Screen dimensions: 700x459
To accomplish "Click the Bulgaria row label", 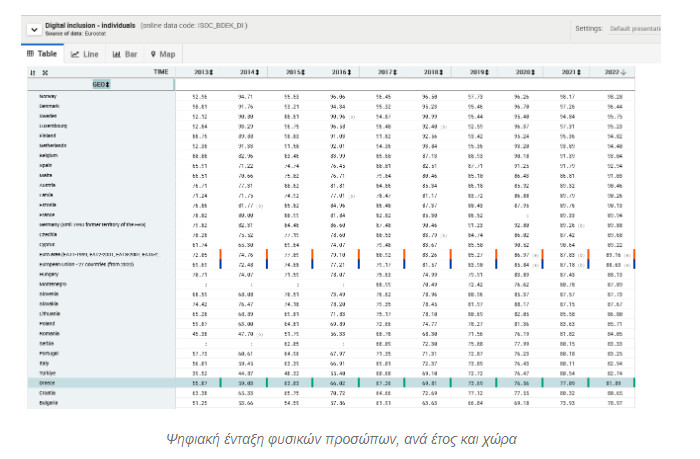I will 49,373.
